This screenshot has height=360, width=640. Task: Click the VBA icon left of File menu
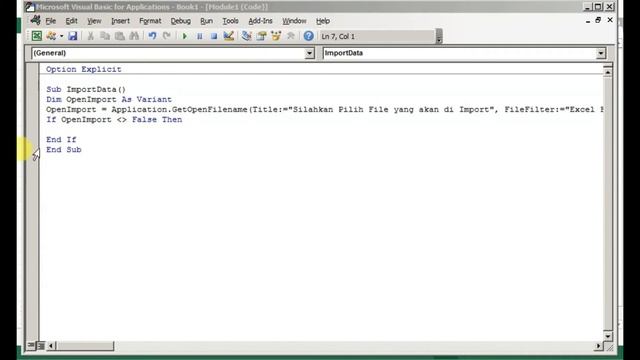[36, 20]
